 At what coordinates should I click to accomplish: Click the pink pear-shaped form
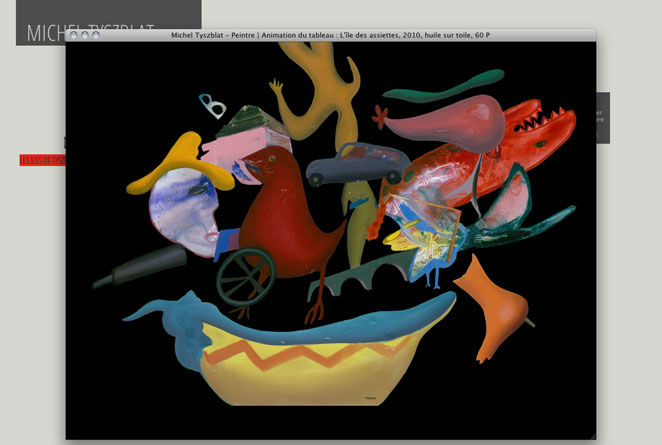[x=450, y=118]
